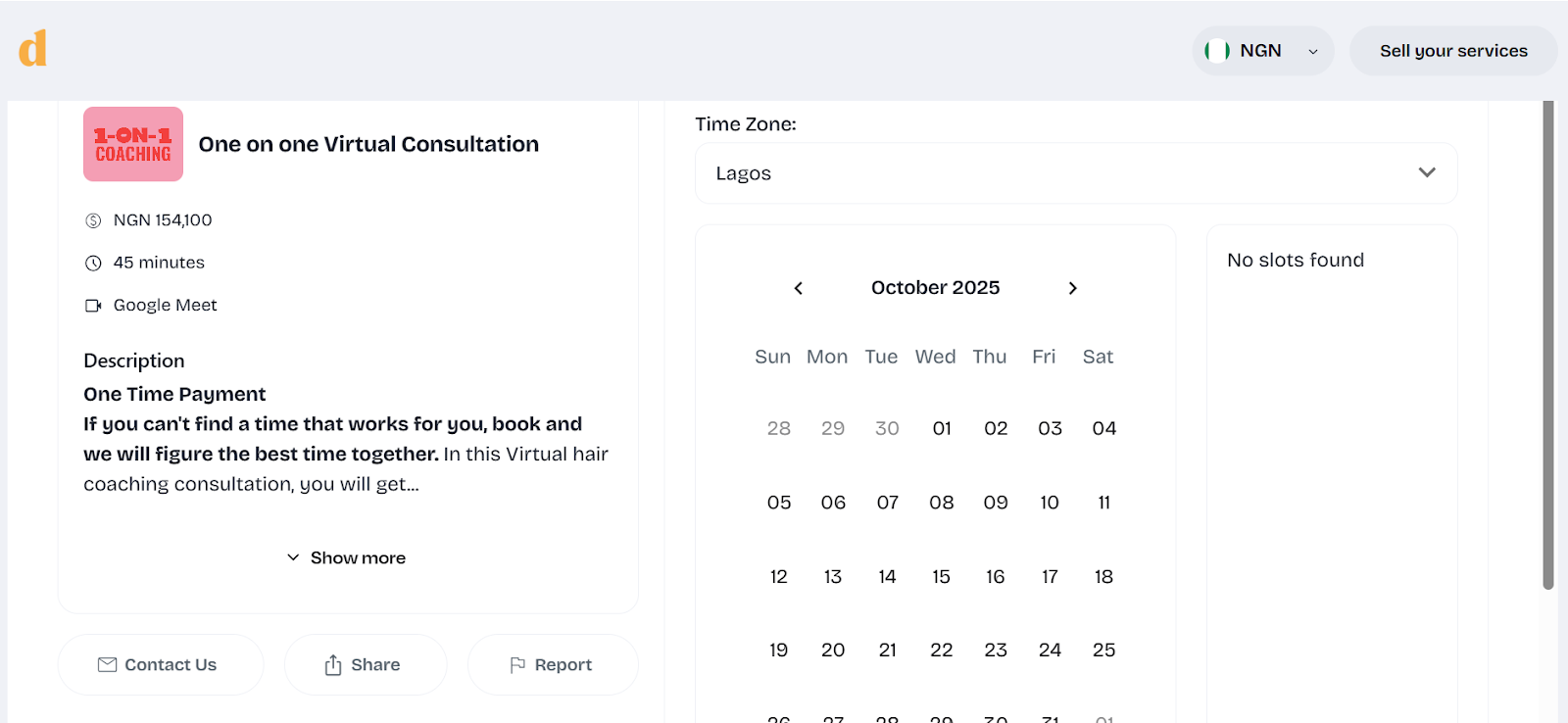This screenshot has width=1568, height=723.
Task: Report this service listing
Action: (552, 664)
